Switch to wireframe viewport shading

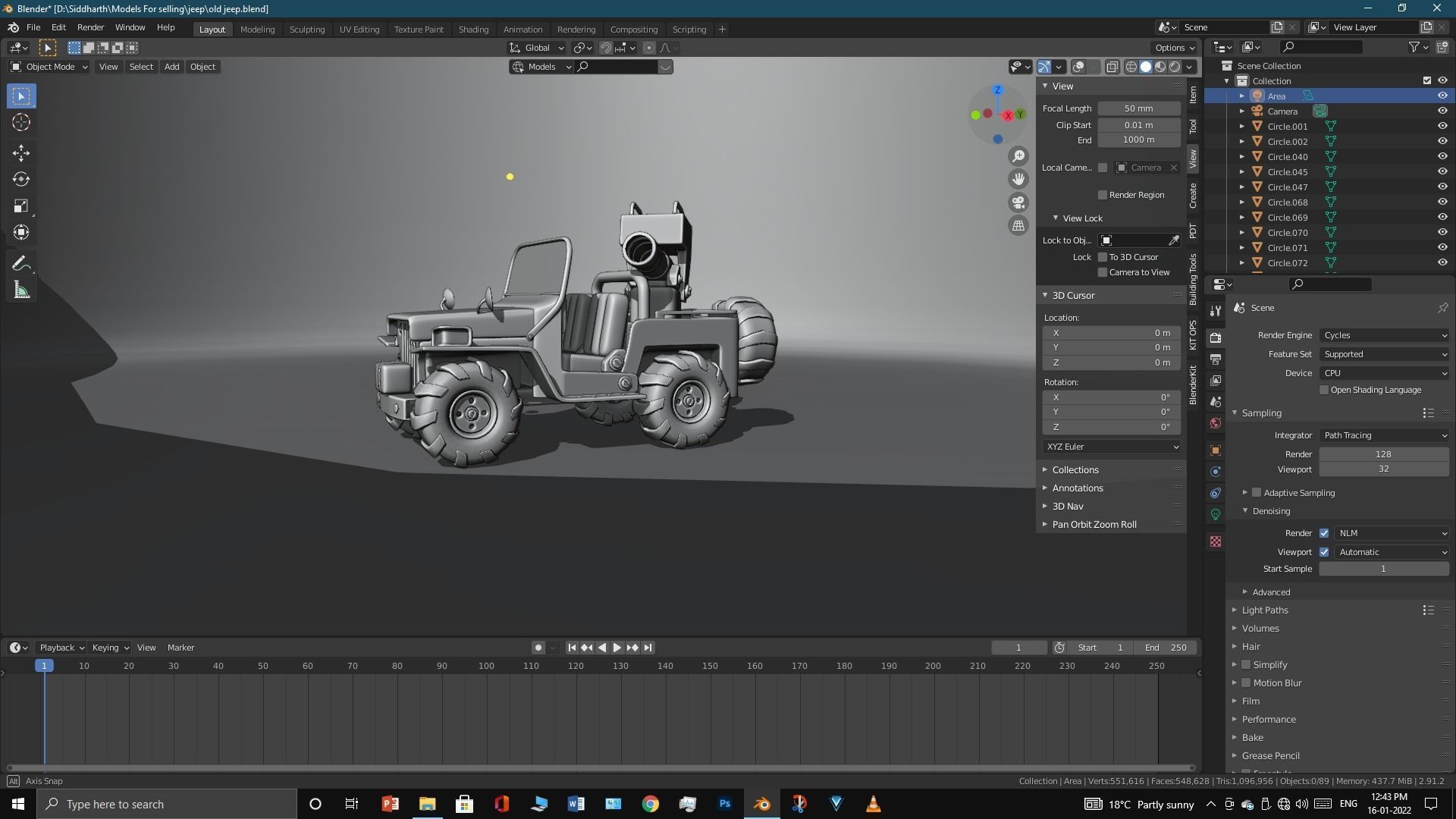(x=1131, y=67)
